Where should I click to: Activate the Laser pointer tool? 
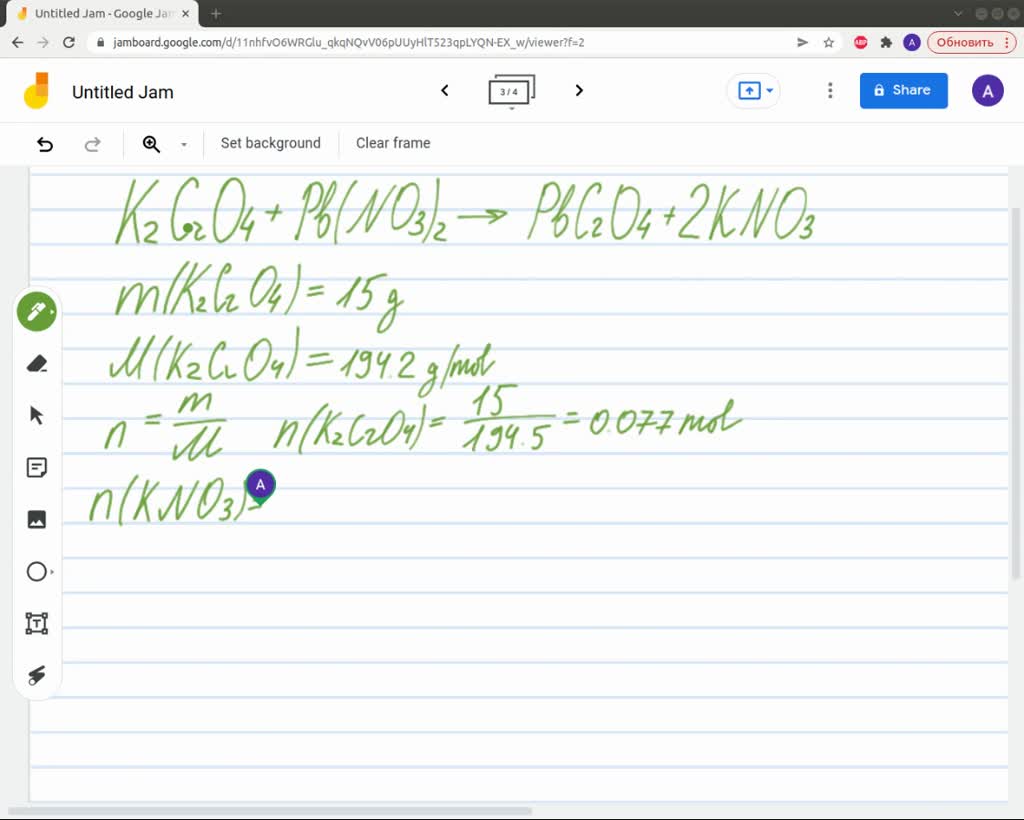tap(36, 675)
